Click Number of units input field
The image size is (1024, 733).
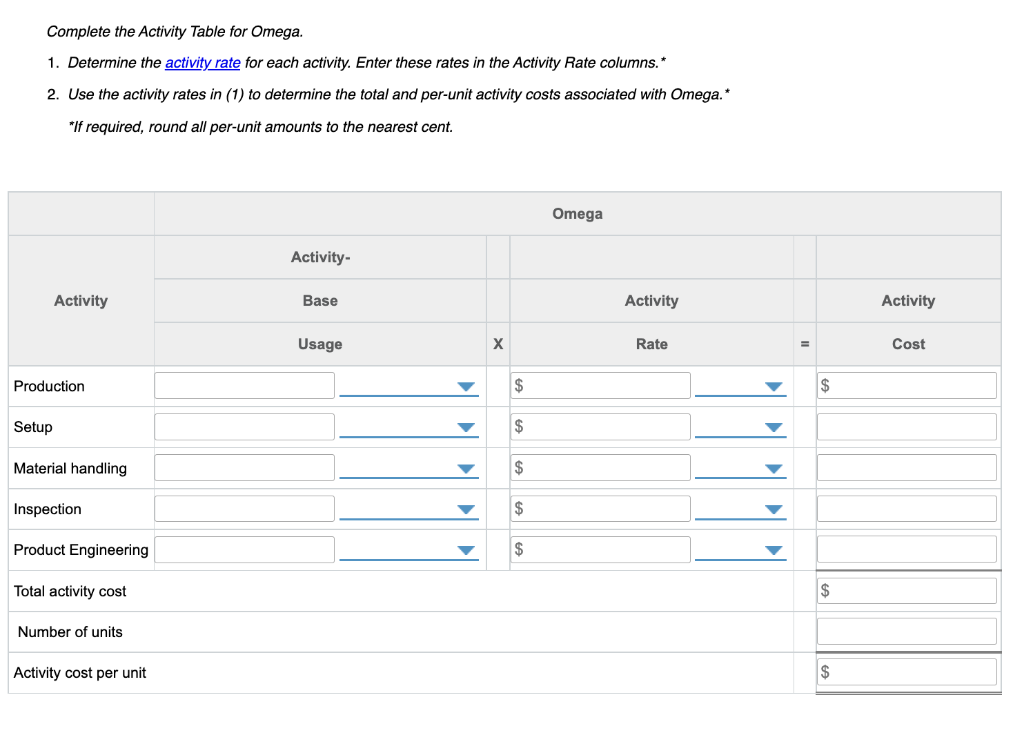[907, 632]
